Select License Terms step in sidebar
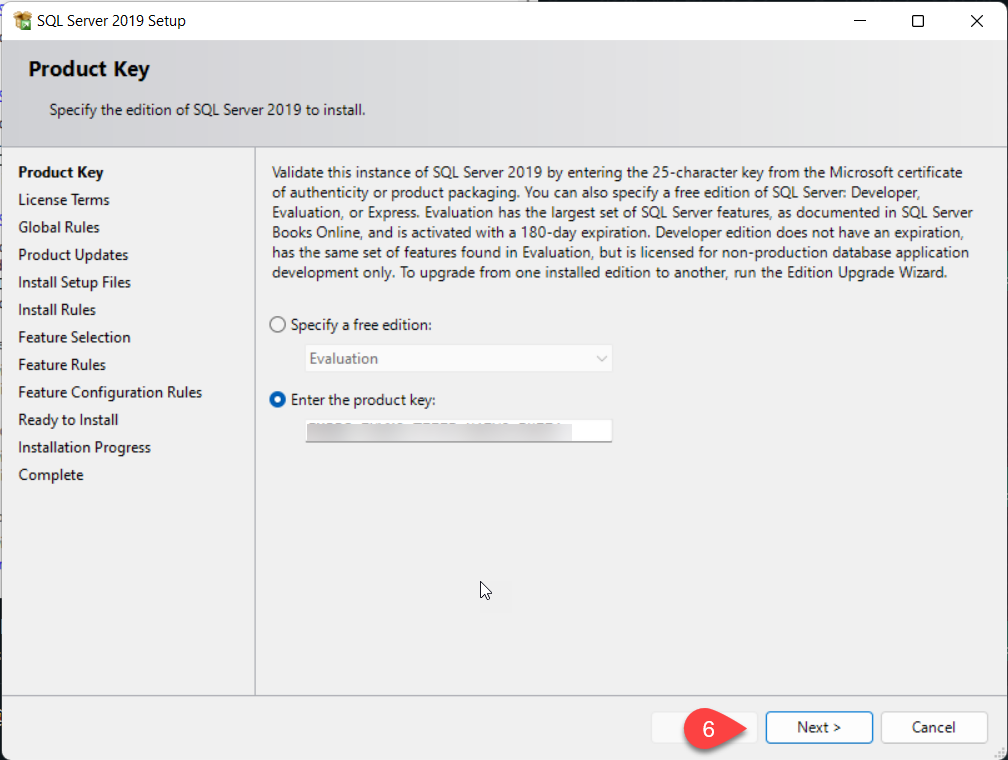 click(x=64, y=200)
